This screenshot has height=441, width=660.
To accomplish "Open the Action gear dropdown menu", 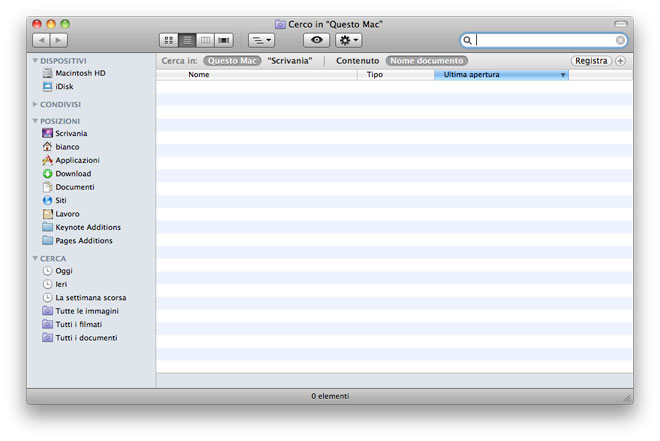I will 349,40.
